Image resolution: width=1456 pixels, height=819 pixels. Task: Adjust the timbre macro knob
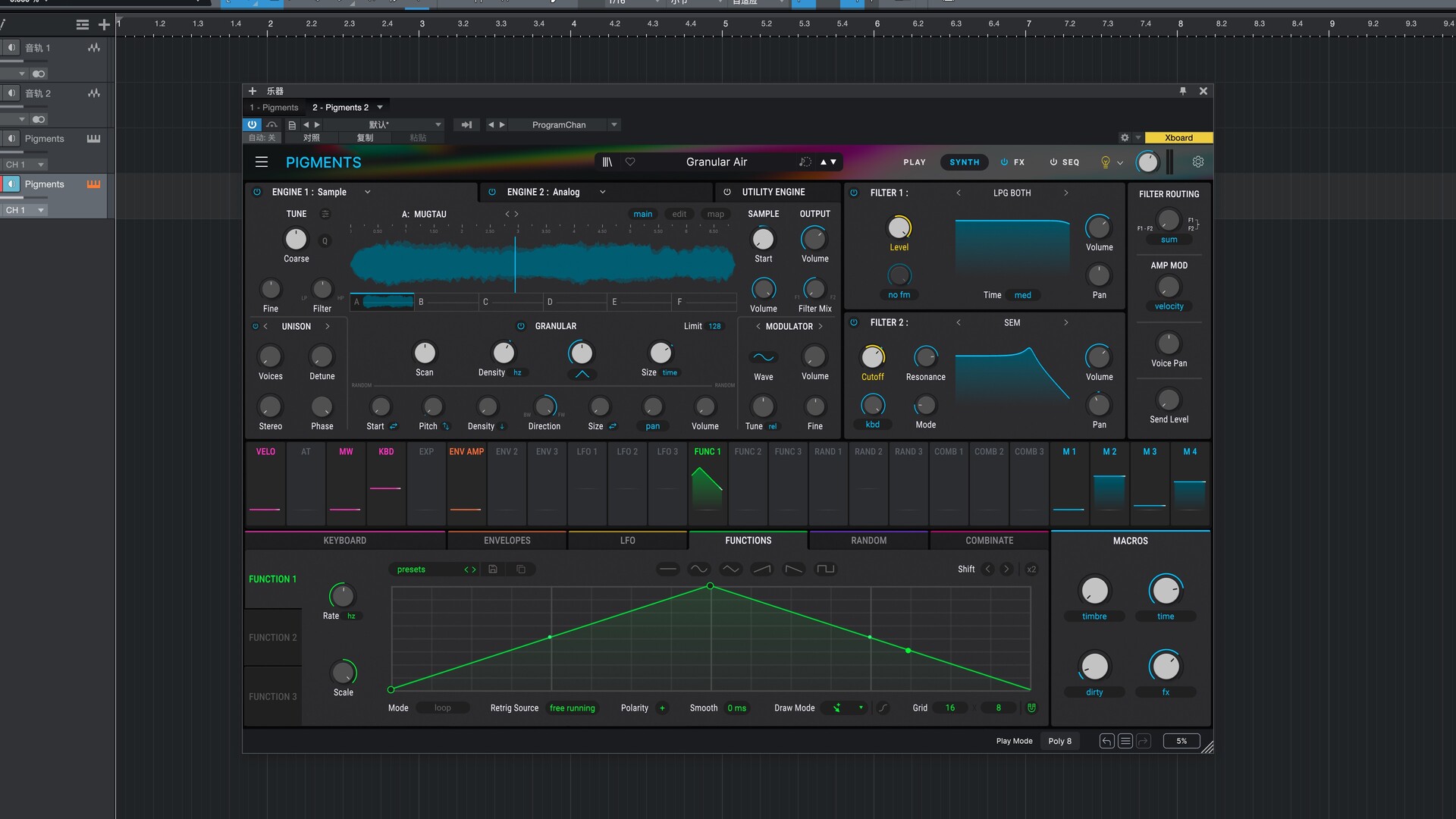(x=1094, y=591)
